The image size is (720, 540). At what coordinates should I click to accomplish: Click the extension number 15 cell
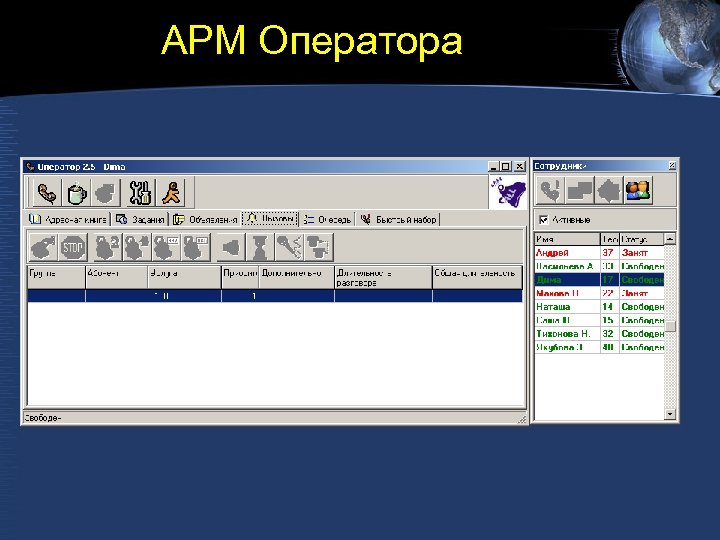point(610,320)
